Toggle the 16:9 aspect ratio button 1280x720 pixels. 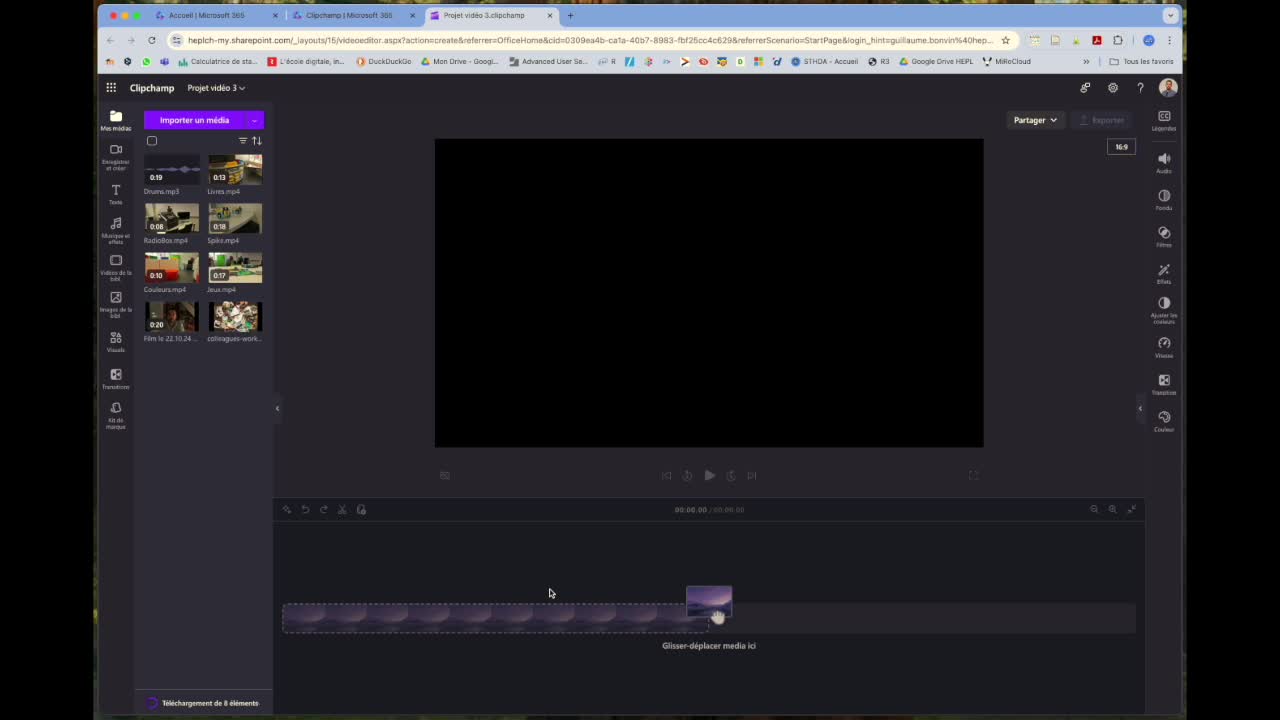(1121, 147)
